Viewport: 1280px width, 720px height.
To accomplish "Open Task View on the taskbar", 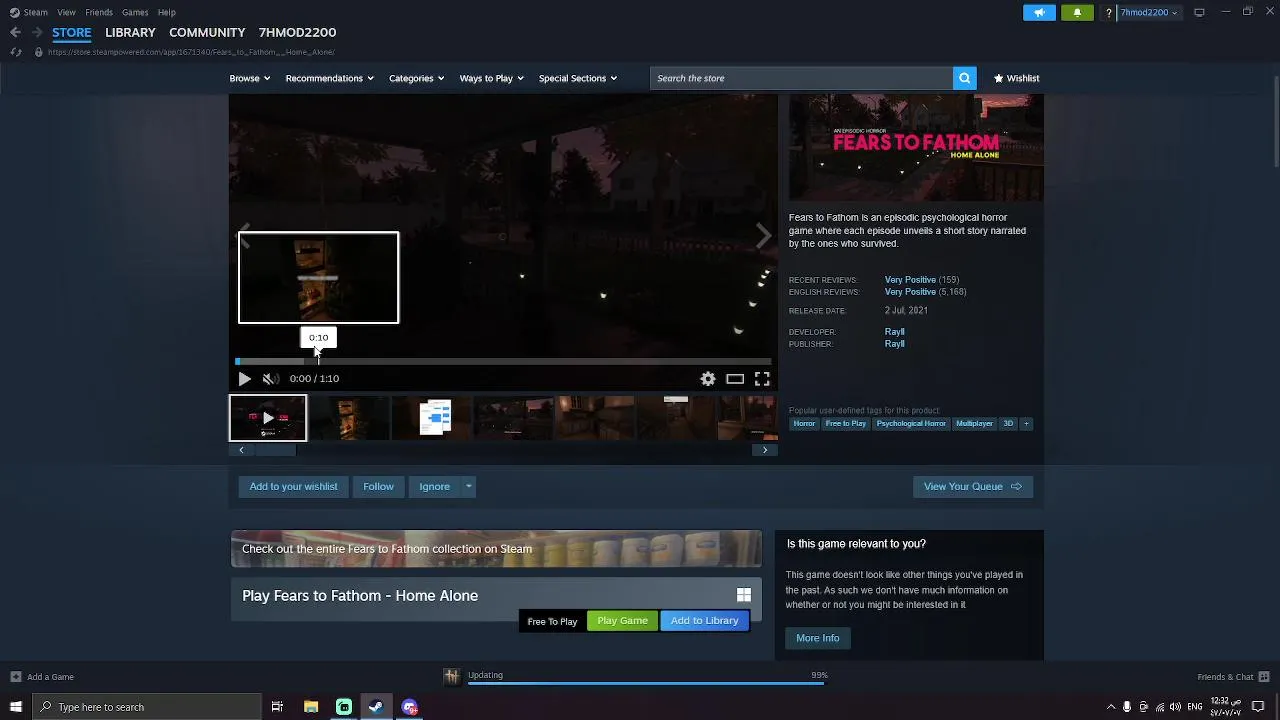I will [277, 707].
